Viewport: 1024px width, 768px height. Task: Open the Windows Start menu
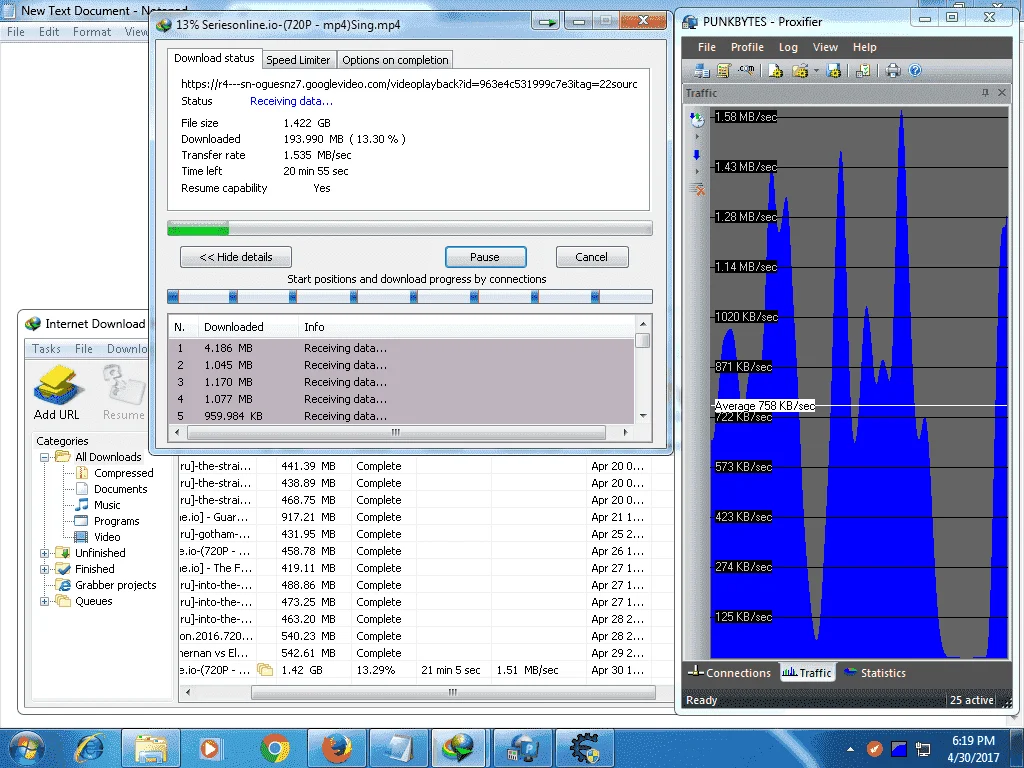(26, 748)
